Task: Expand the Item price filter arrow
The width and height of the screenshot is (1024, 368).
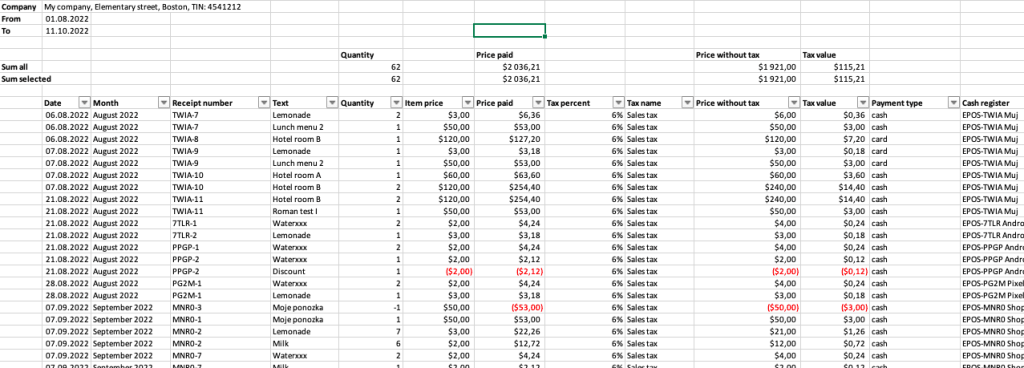Action: point(468,103)
